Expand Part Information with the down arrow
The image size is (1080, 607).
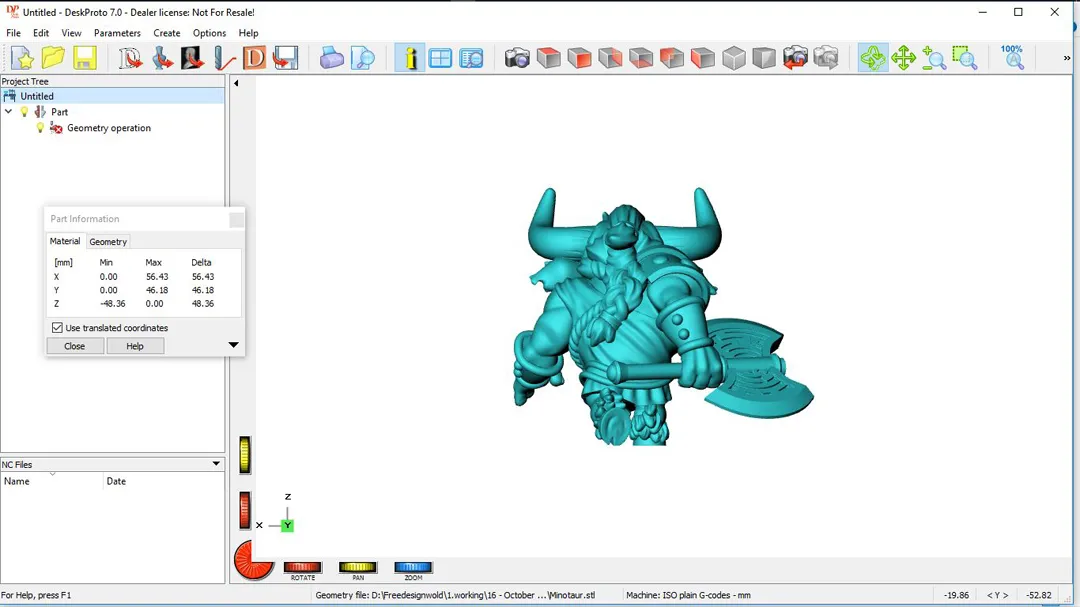click(233, 345)
